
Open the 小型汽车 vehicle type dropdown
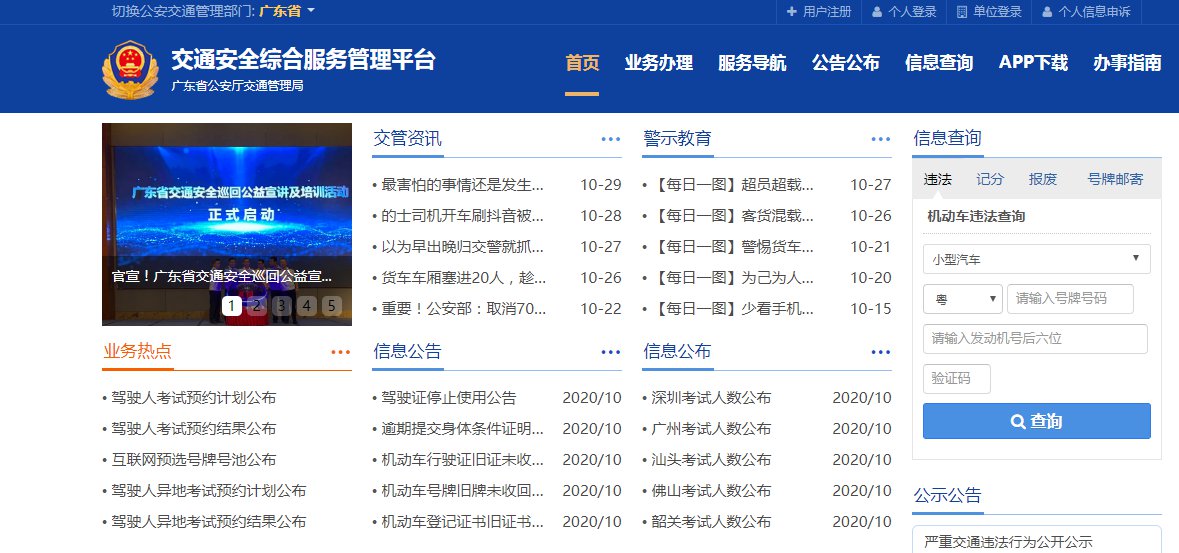coord(1036,259)
